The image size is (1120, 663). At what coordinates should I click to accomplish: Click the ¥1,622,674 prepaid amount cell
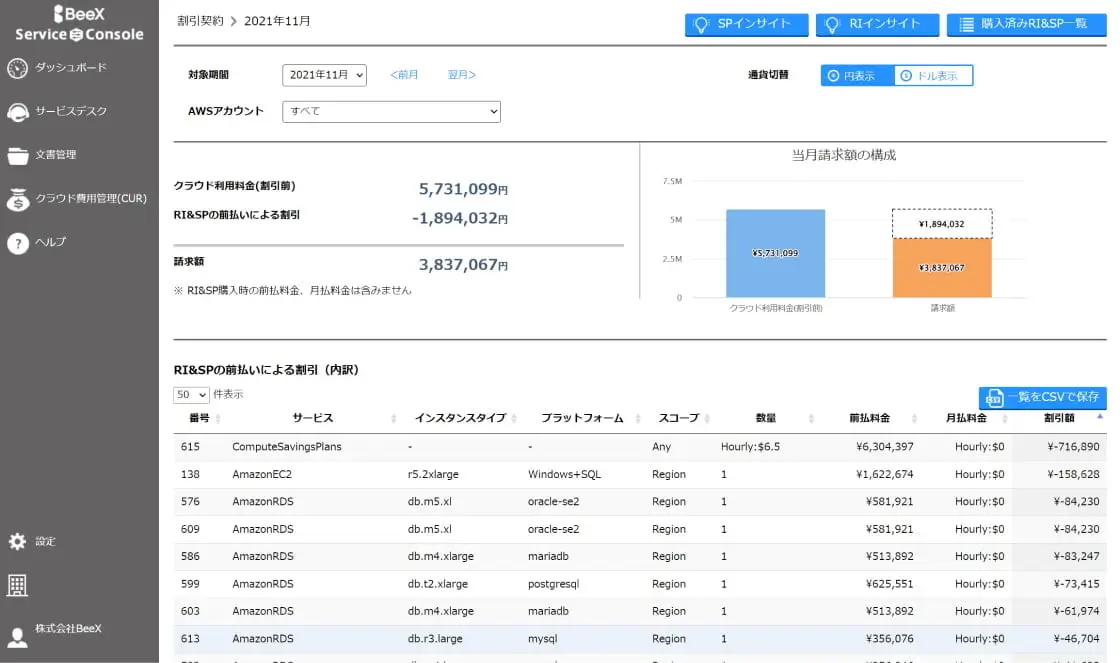coord(884,474)
